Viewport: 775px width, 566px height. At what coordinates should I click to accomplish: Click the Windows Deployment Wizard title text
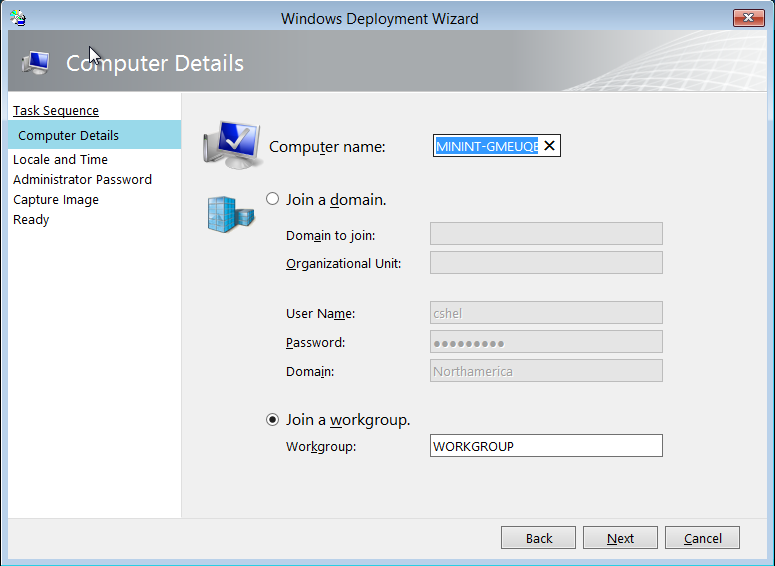(380, 19)
